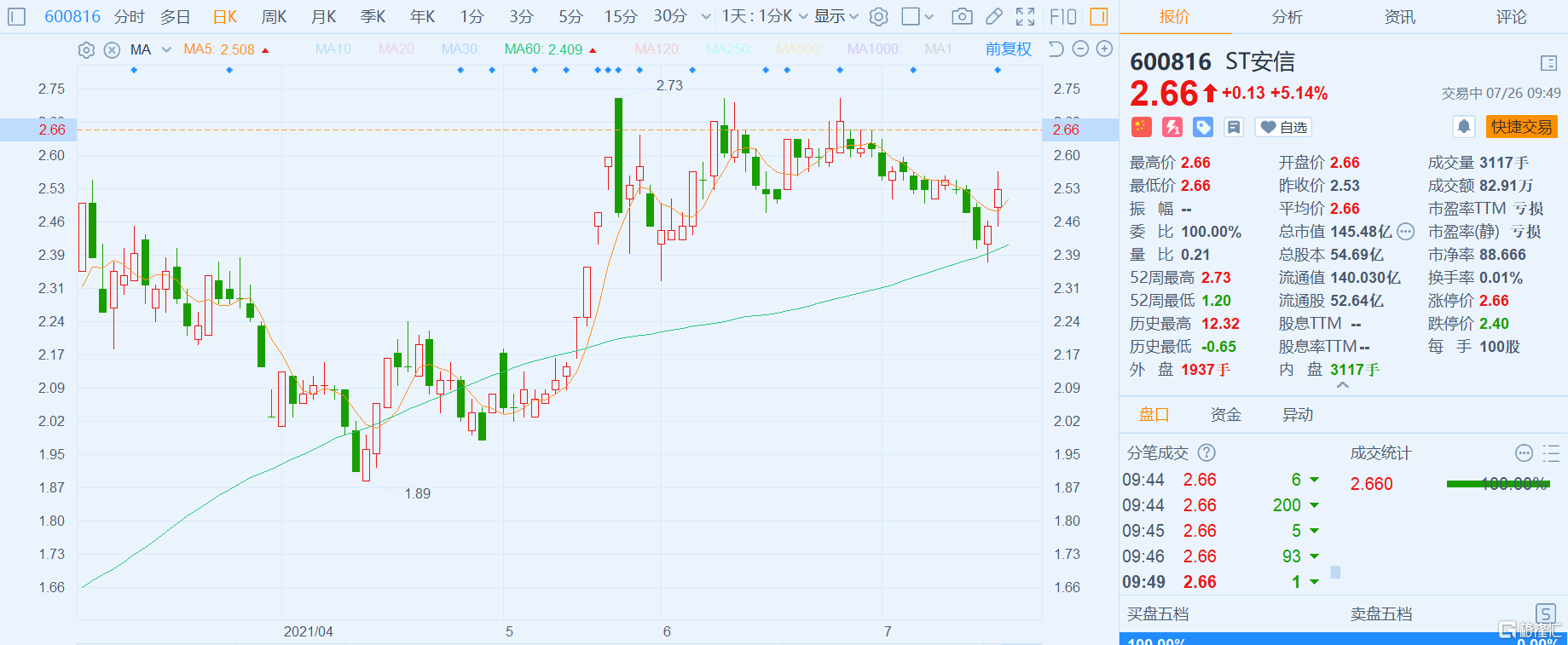
Task: Open chart settings gear in top toolbar
Action: point(879,16)
